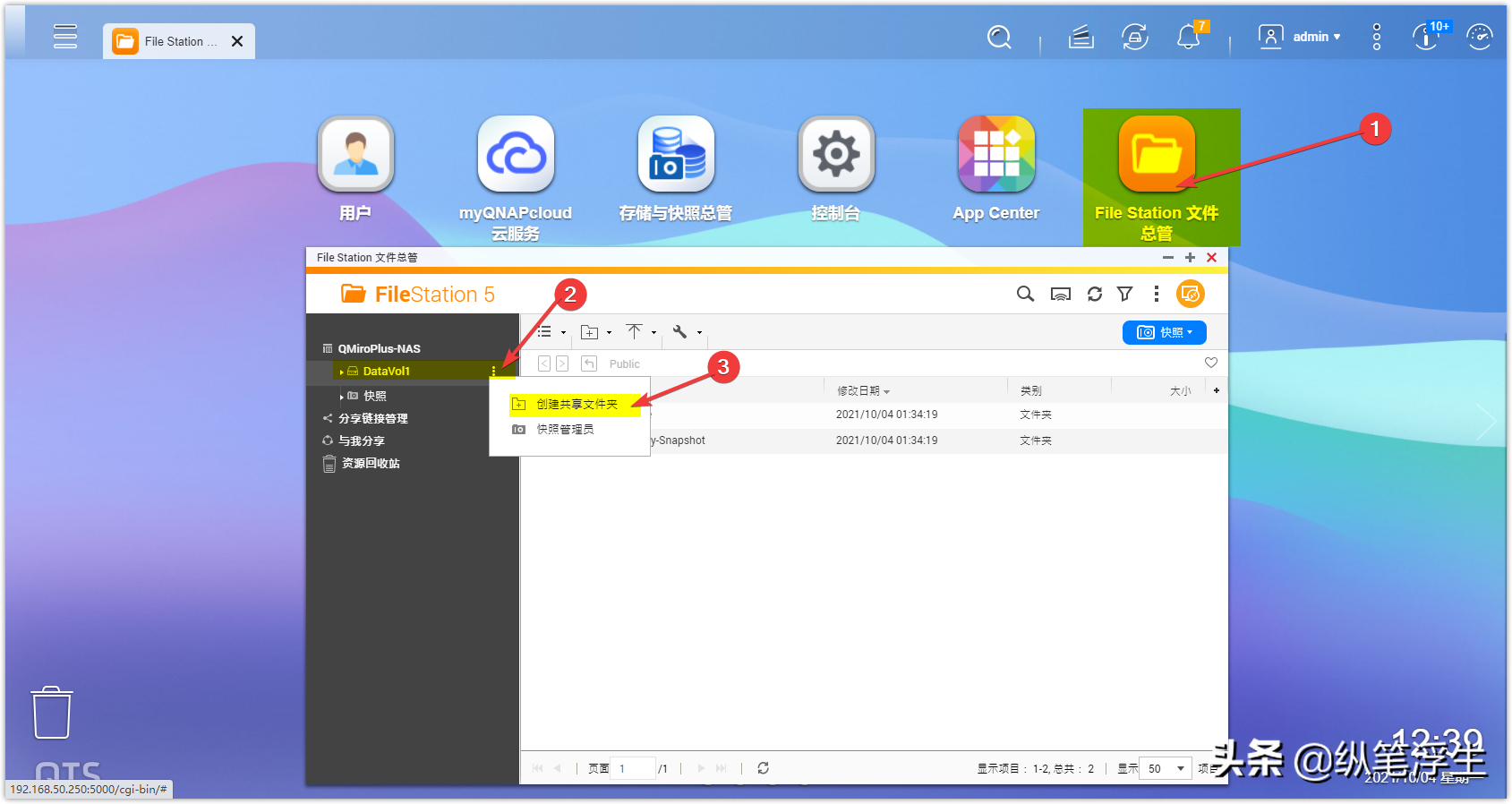Choose 快照管理员 menu entry
The width and height of the screenshot is (1512, 804).
pyautogui.click(x=565, y=430)
